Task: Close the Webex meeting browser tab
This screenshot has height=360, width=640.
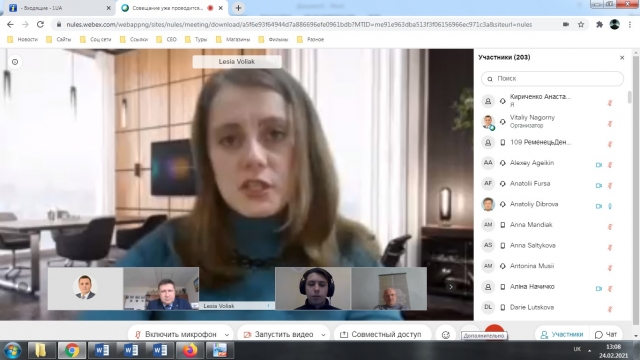Action: (x=221, y=8)
